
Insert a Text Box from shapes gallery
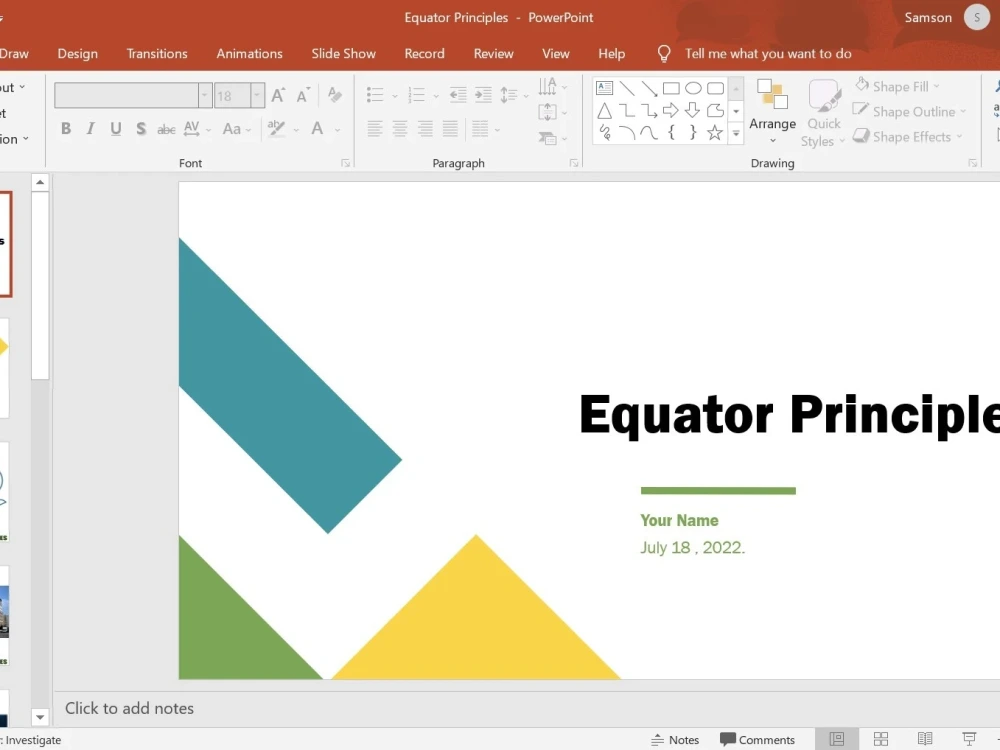604,88
